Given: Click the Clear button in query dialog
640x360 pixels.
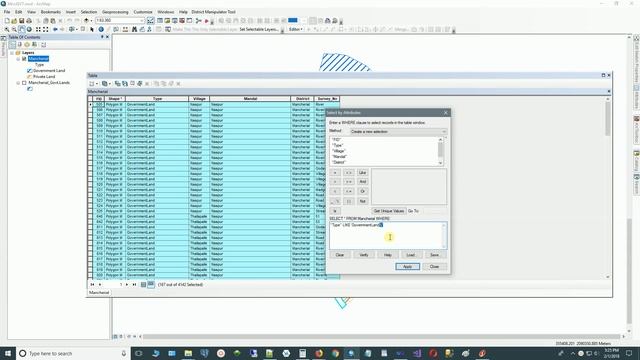Looking at the screenshot, I should click(x=340, y=255).
